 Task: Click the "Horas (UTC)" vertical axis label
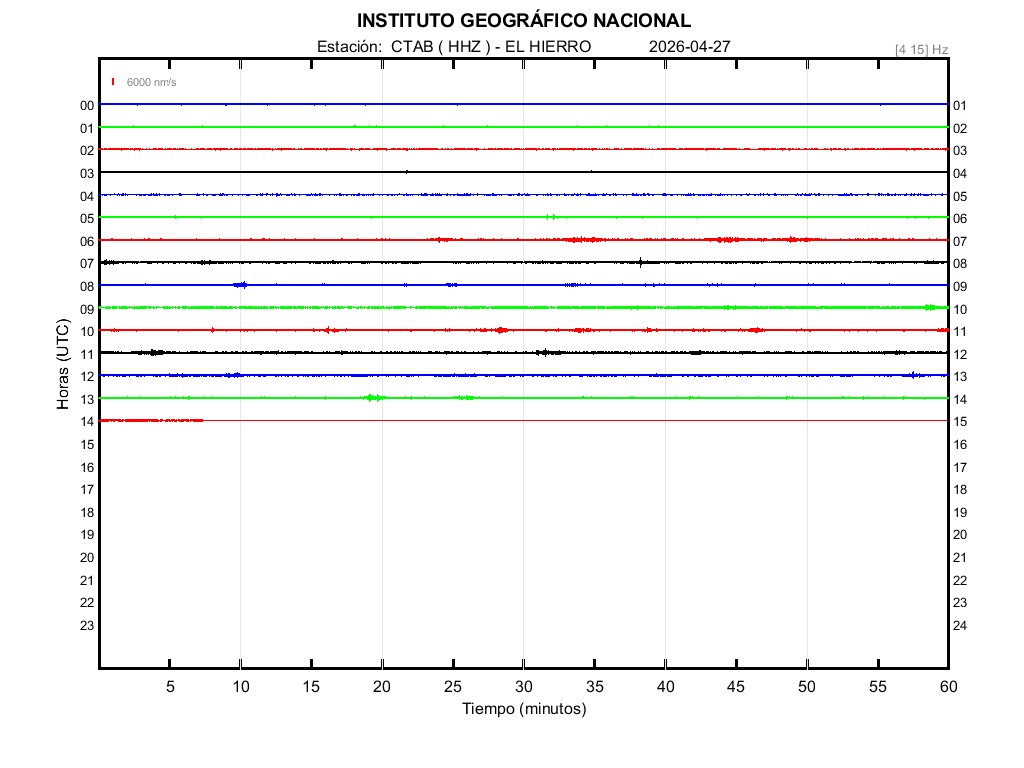tap(63, 365)
